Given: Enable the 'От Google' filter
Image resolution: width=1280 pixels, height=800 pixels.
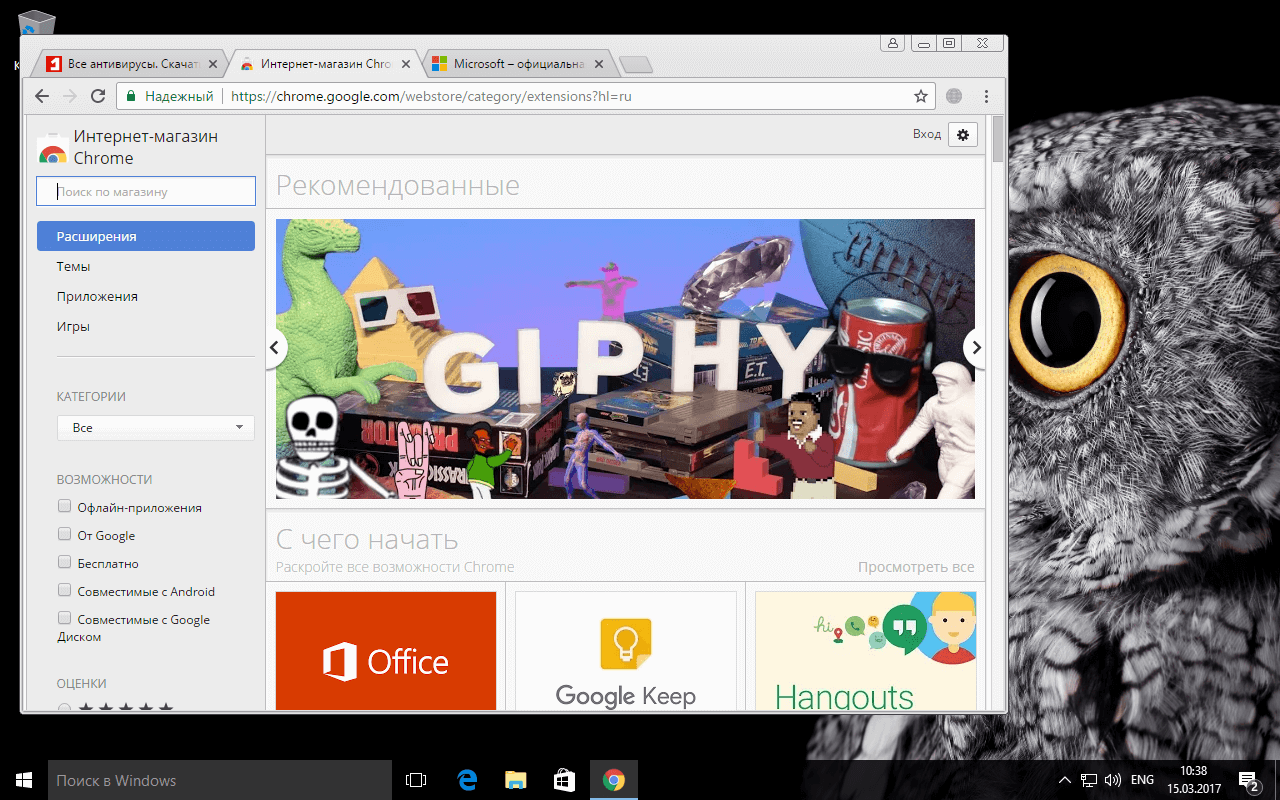Looking at the screenshot, I should (x=64, y=534).
